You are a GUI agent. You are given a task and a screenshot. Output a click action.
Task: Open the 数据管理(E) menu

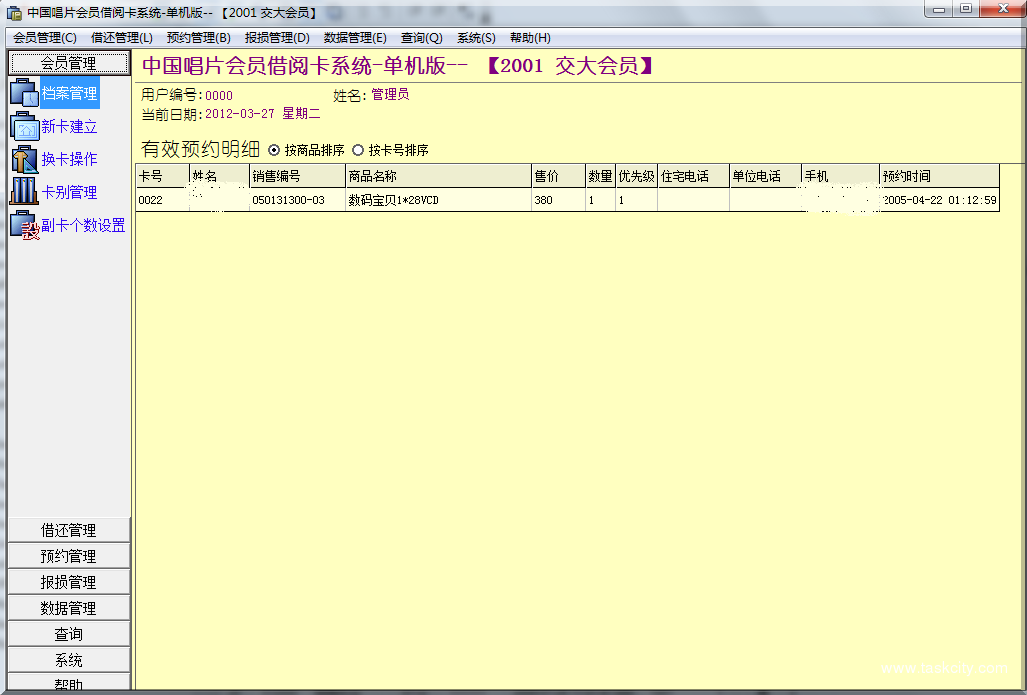355,38
